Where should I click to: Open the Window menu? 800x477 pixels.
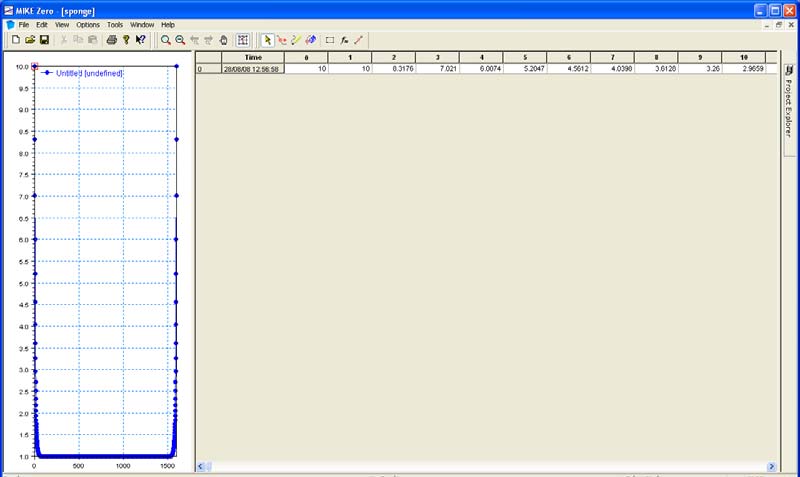(x=142, y=24)
